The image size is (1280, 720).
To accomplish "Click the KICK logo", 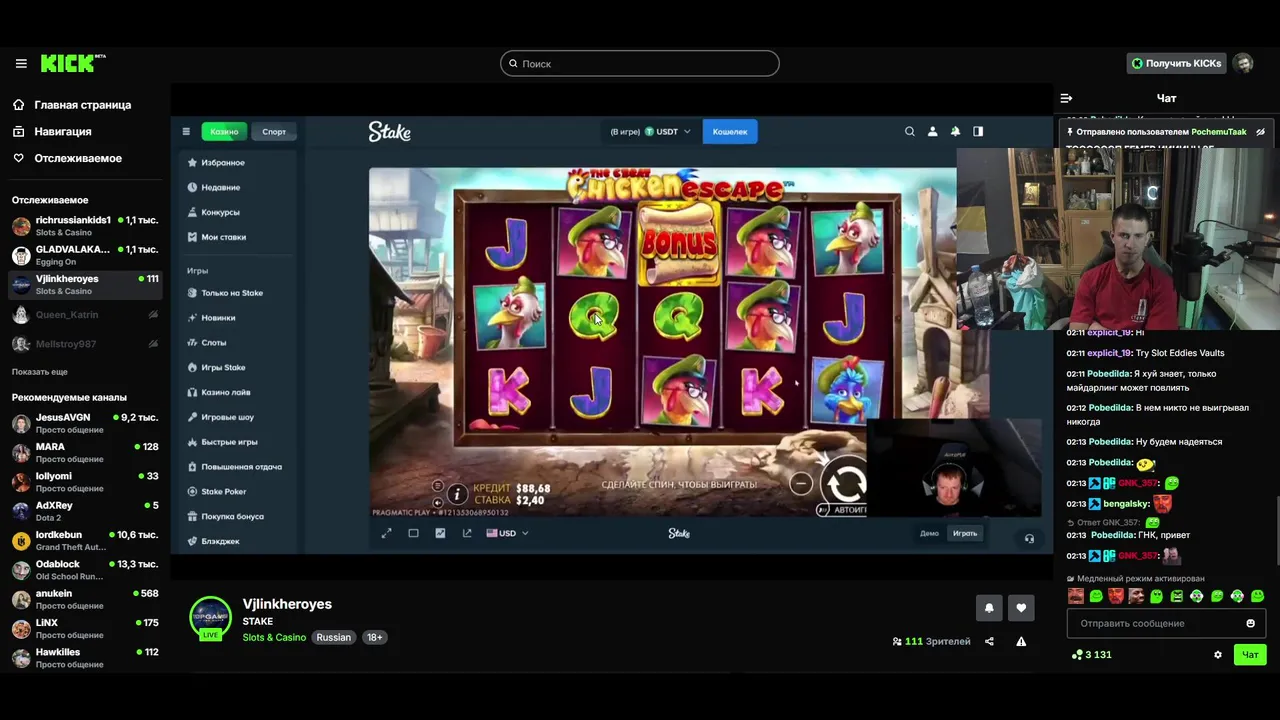I will [72, 63].
